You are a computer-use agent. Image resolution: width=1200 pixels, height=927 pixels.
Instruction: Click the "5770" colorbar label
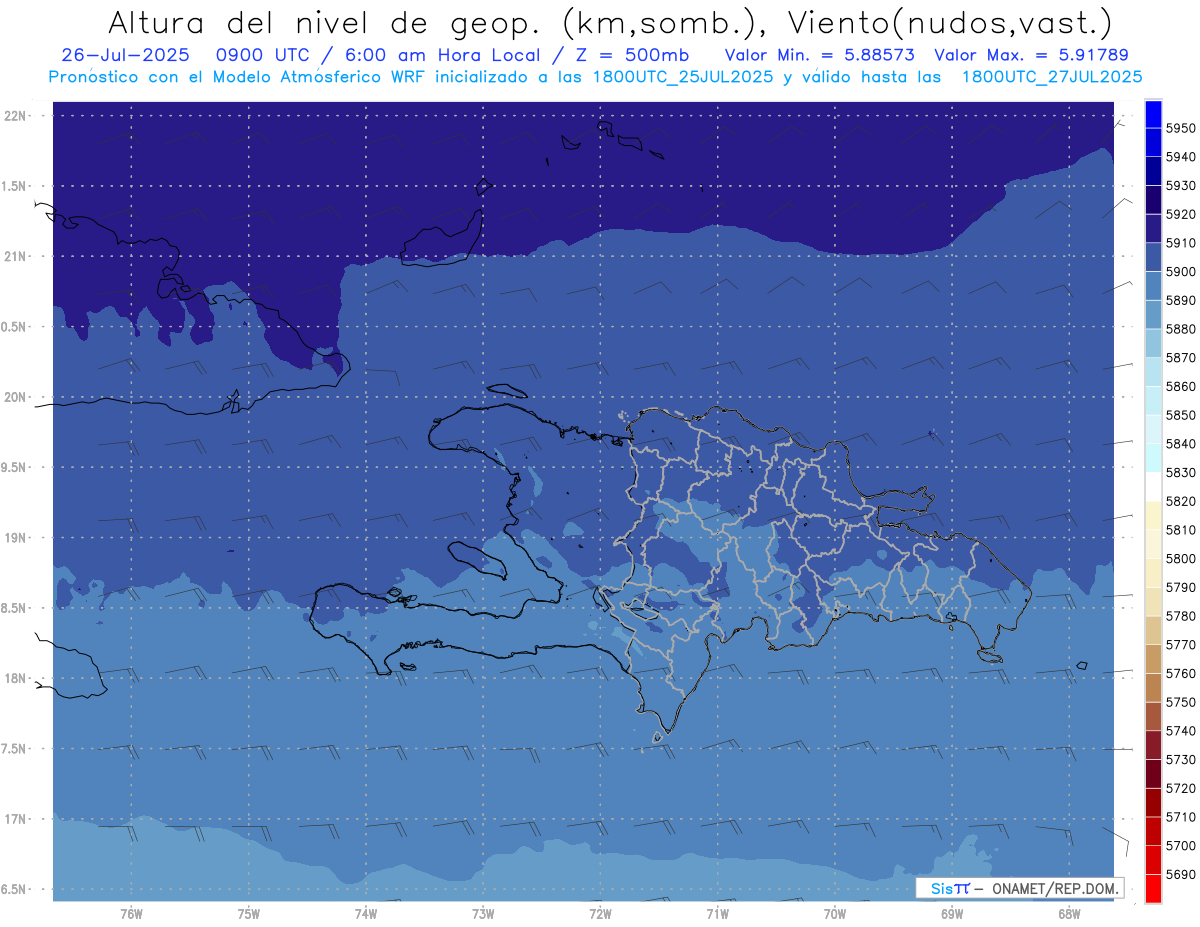pos(1180,645)
